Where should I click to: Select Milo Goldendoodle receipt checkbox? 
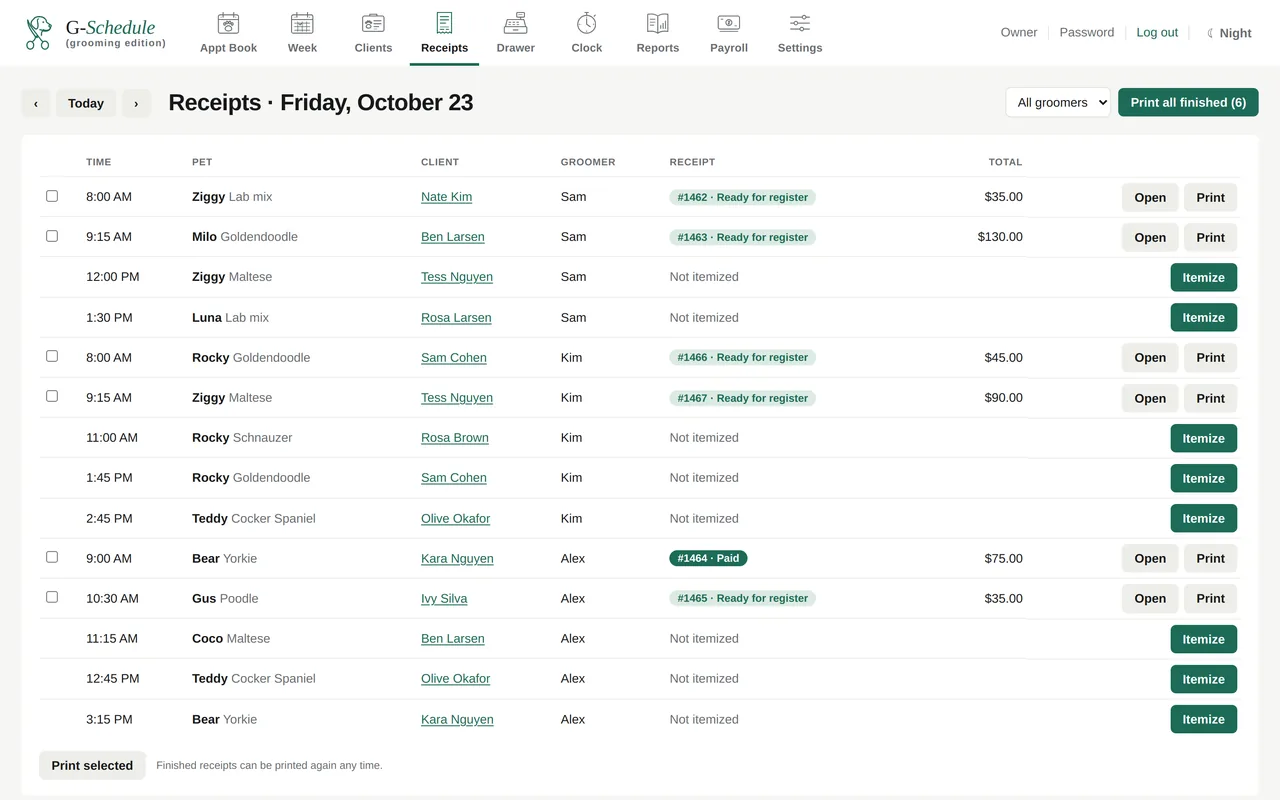(x=52, y=236)
